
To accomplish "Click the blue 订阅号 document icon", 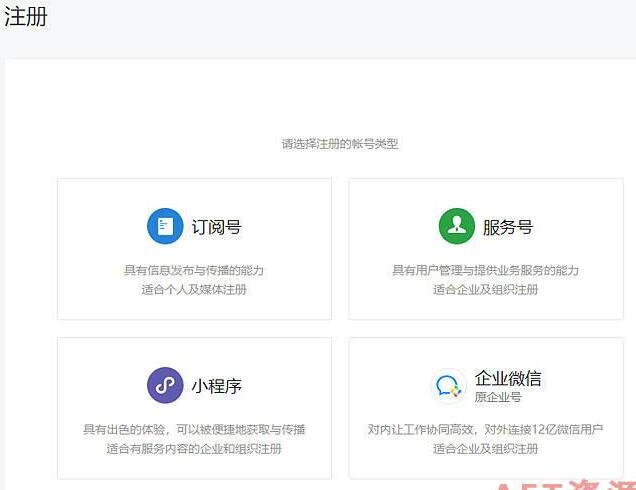I will 165,226.
